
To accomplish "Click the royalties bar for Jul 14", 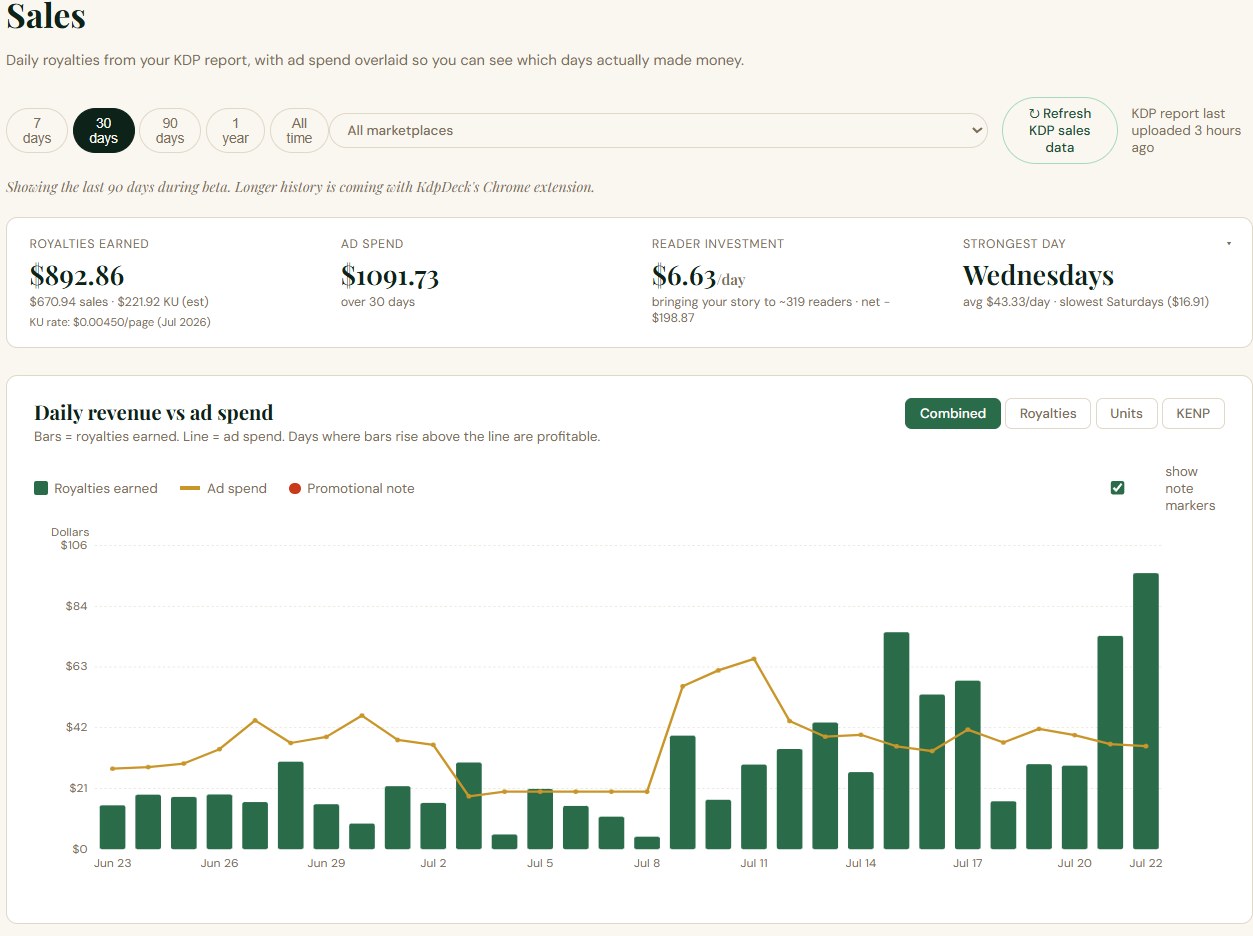I will (861, 810).
